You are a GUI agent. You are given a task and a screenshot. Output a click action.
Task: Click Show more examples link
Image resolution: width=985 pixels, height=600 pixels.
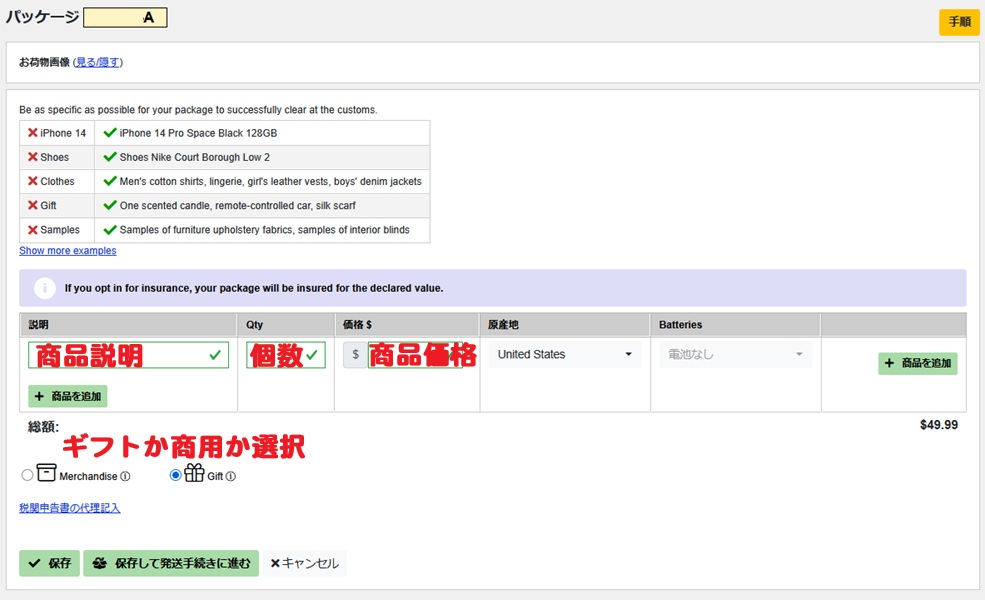[x=67, y=251]
